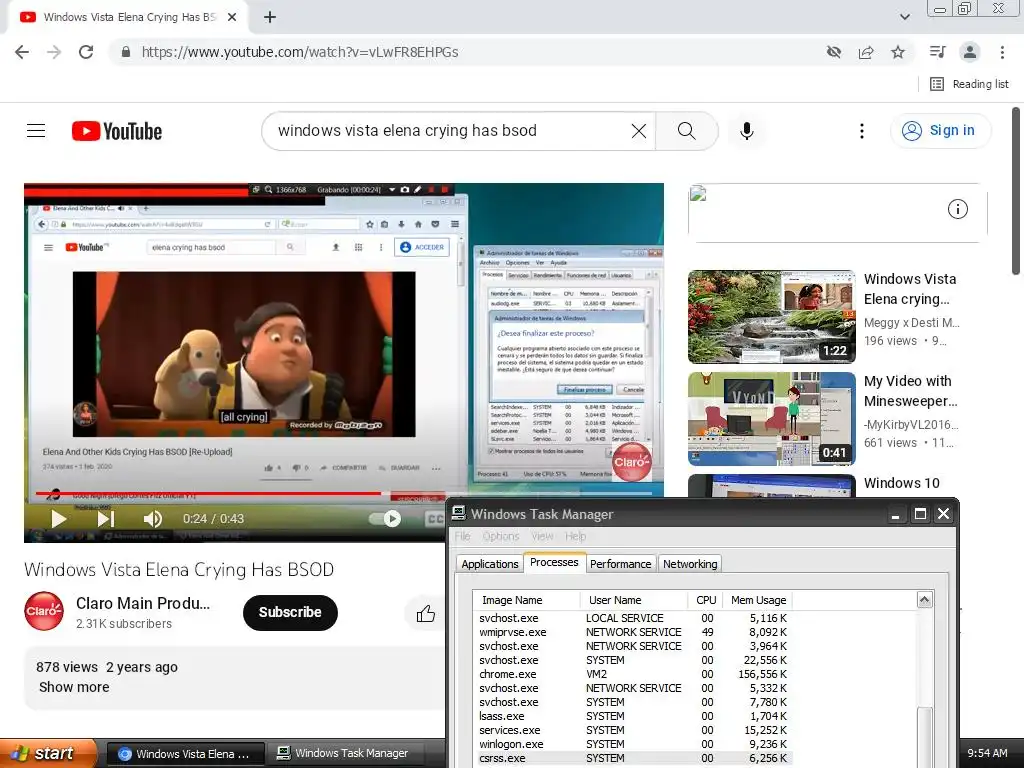Bookmark this page with the star
The width and height of the screenshot is (1024, 768).
coord(898,52)
